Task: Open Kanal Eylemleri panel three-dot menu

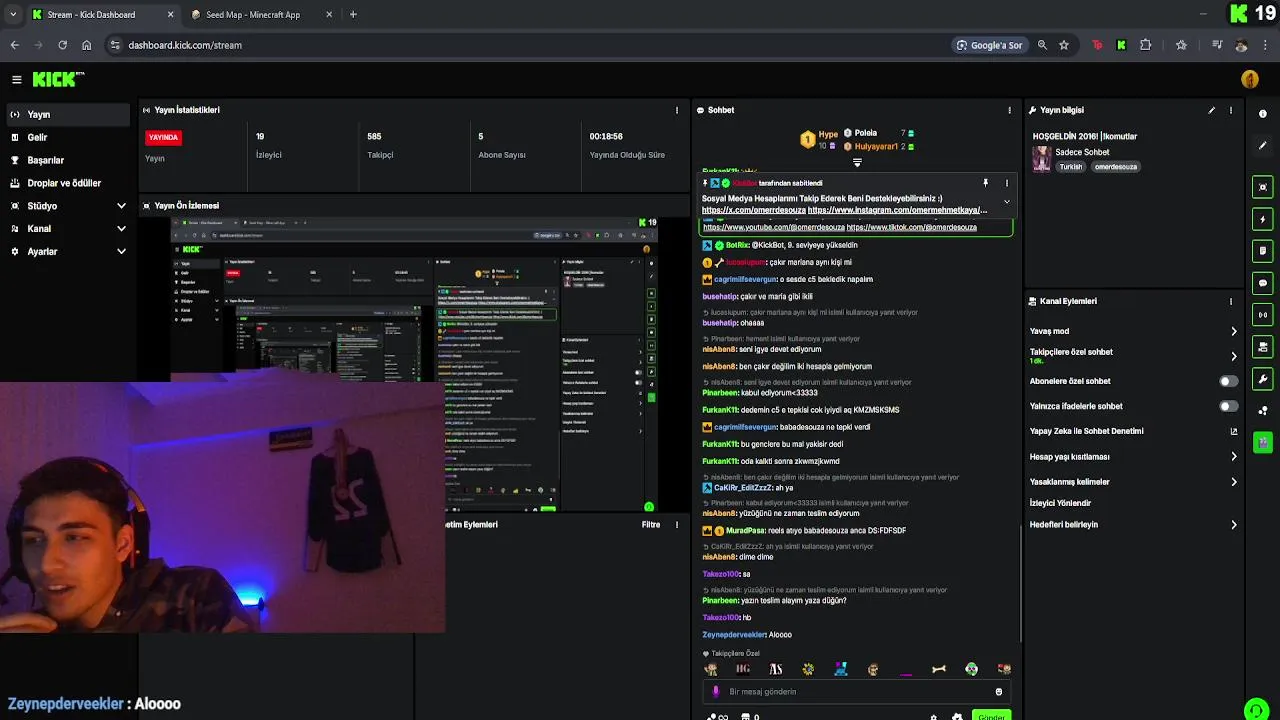Action: click(1231, 301)
